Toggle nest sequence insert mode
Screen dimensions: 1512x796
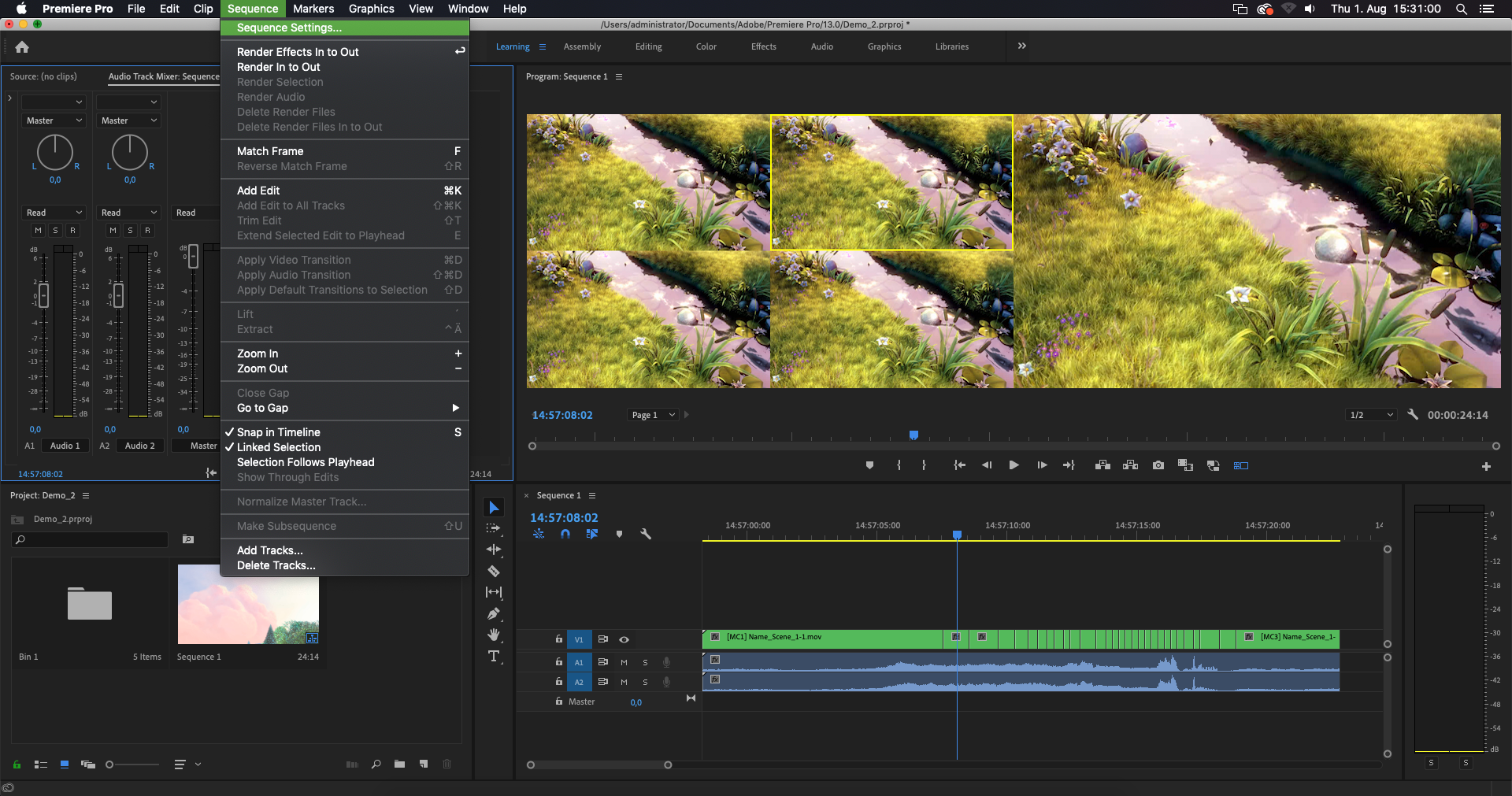tap(539, 534)
